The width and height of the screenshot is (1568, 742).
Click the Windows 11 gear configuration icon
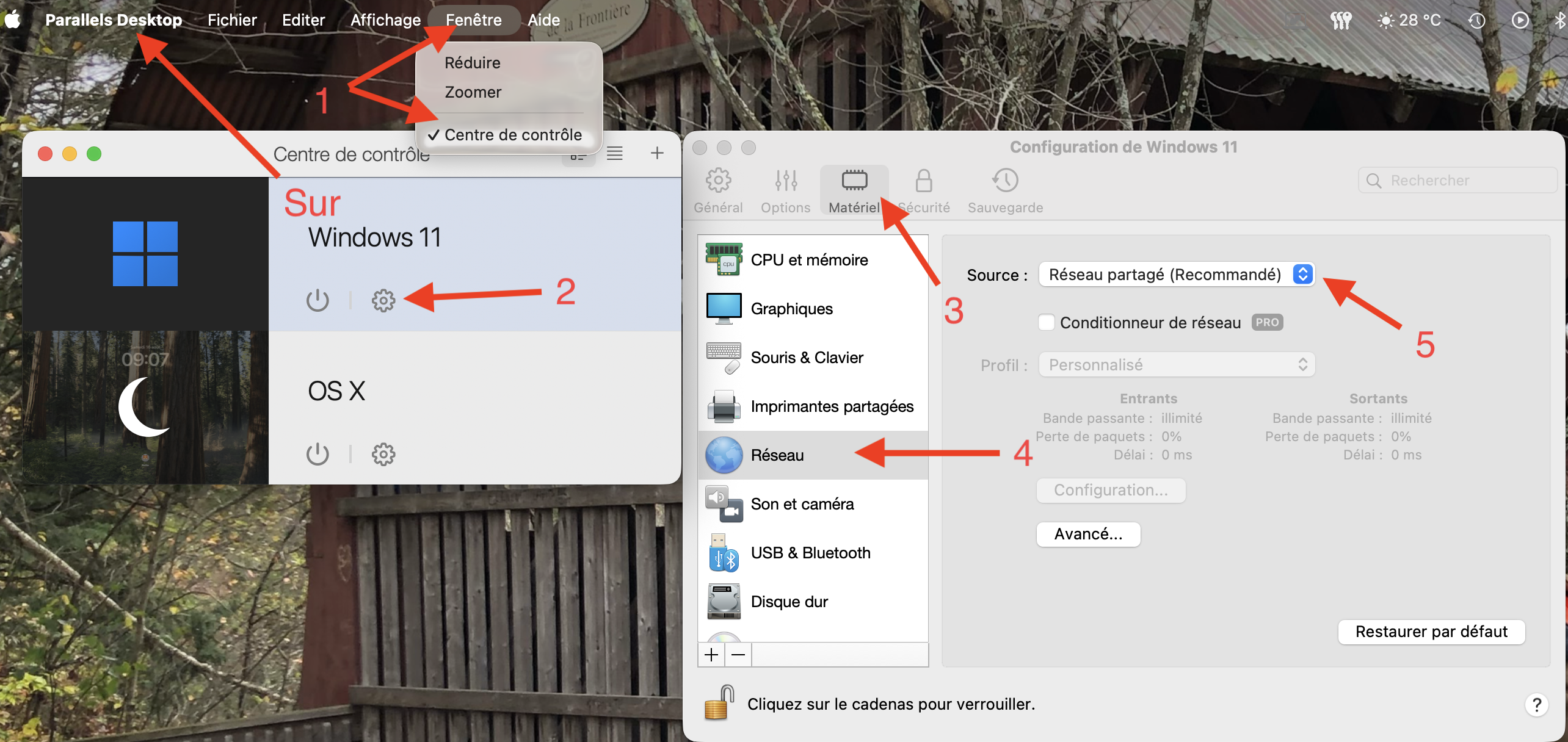383,300
